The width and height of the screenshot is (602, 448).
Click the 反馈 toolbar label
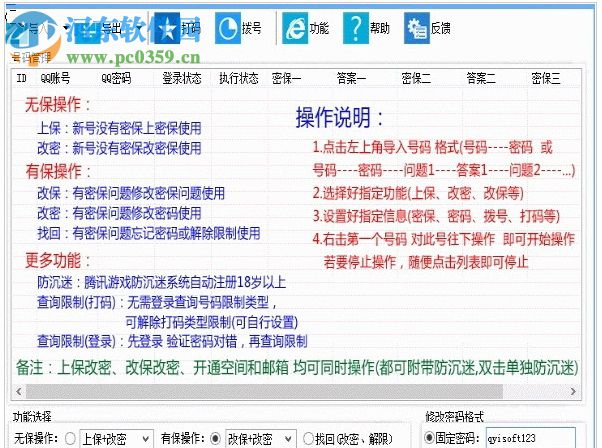pos(440,28)
